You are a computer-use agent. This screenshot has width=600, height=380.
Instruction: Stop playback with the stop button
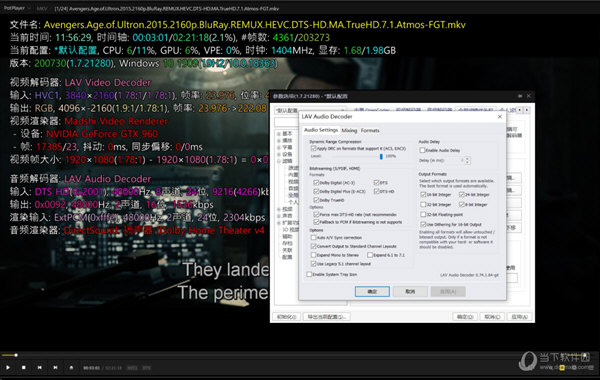tap(24, 367)
